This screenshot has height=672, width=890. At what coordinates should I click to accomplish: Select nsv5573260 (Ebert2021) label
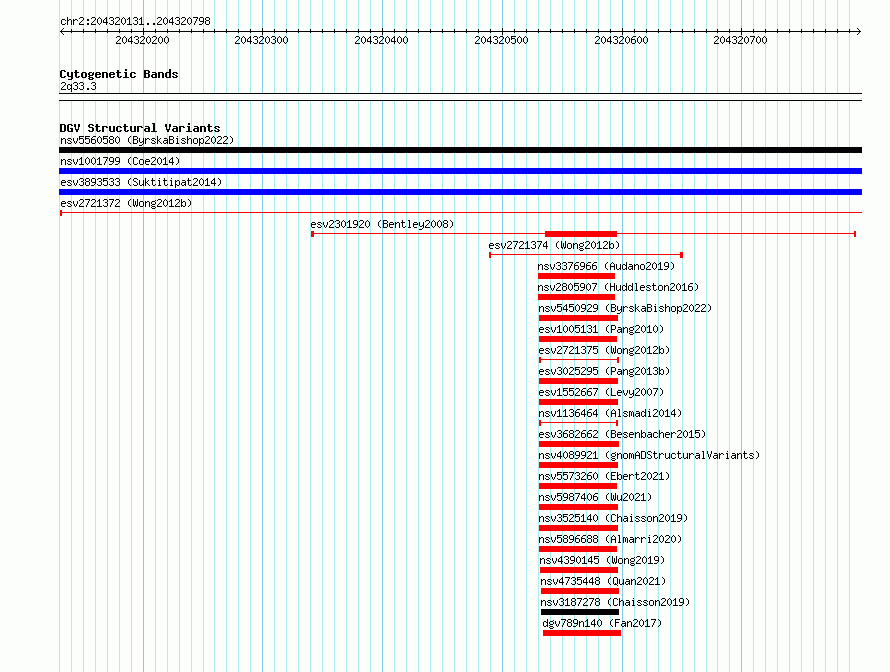pos(604,476)
